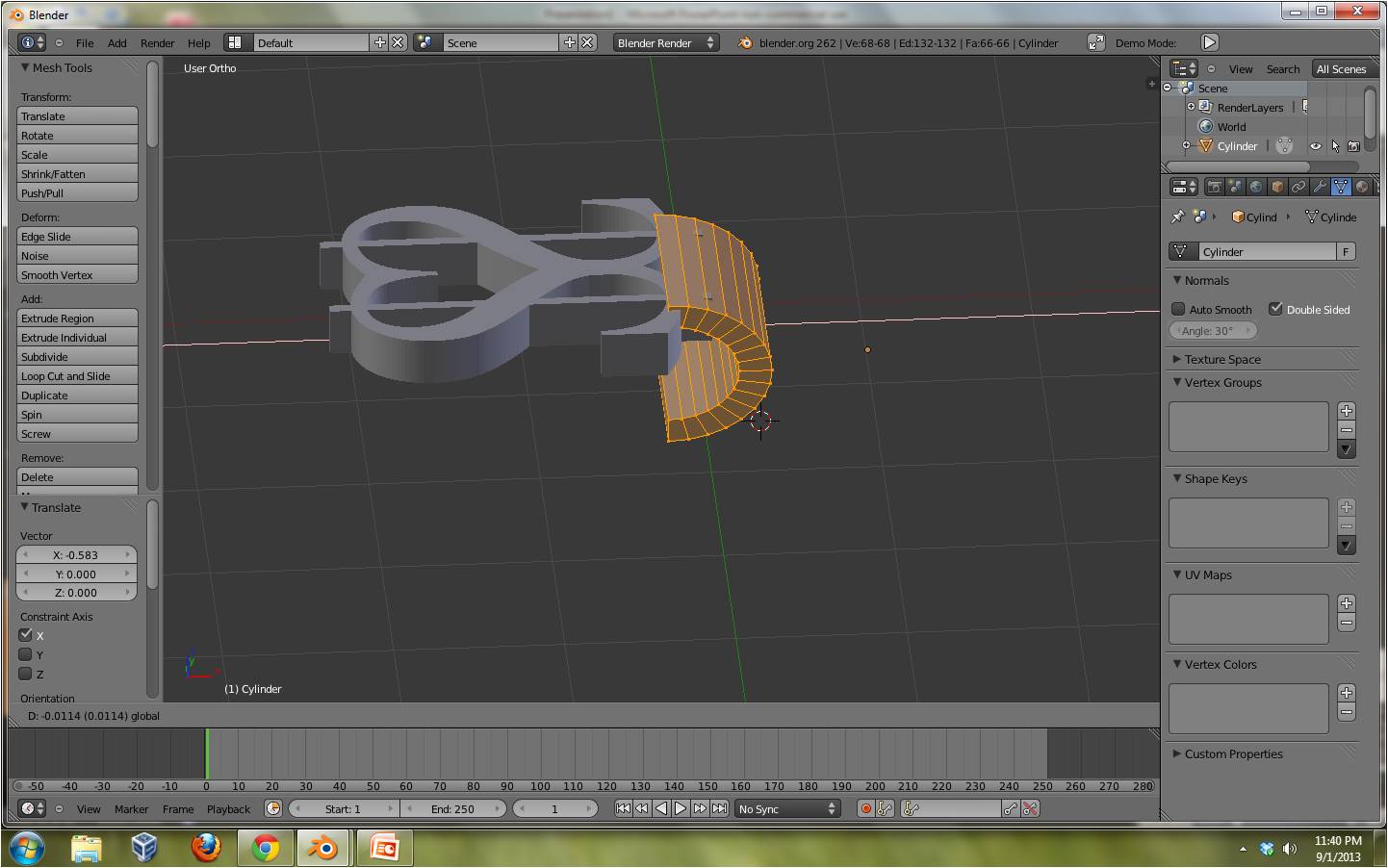Screen dimensions: 1388x868
Task: Open the Help menu
Action: point(198,43)
